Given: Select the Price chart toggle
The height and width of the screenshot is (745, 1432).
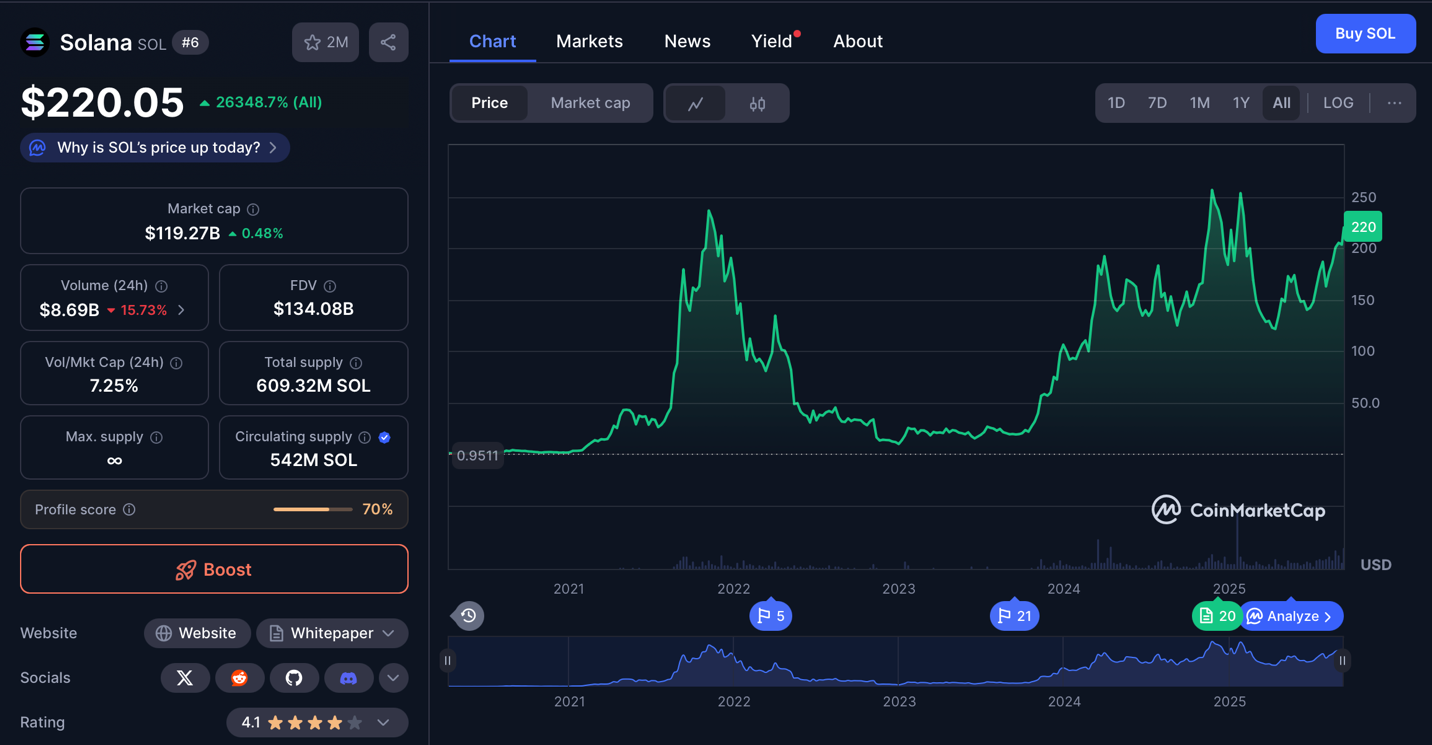Looking at the screenshot, I should click(490, 103).
